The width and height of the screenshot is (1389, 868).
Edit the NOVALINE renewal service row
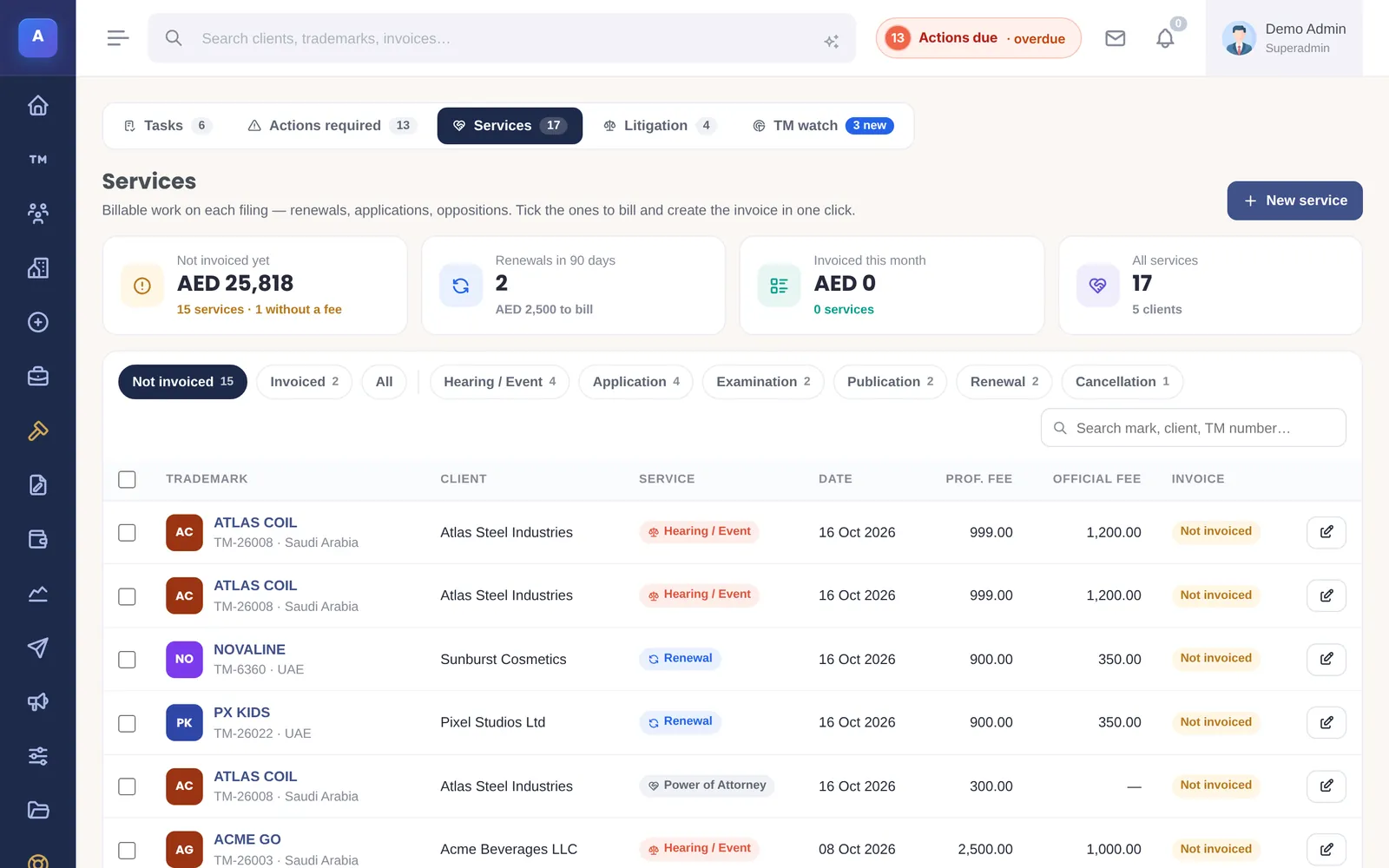pos(1326,659)
